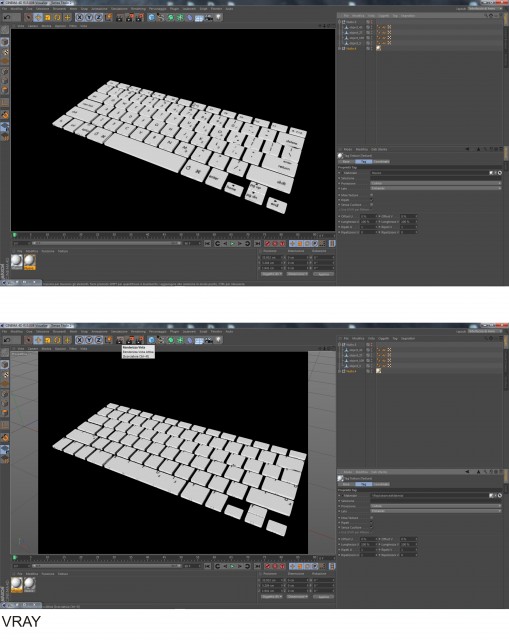Click Render View clapperboard in bottom screenshot
509x640 pixels.
click(x=119, y=340)
